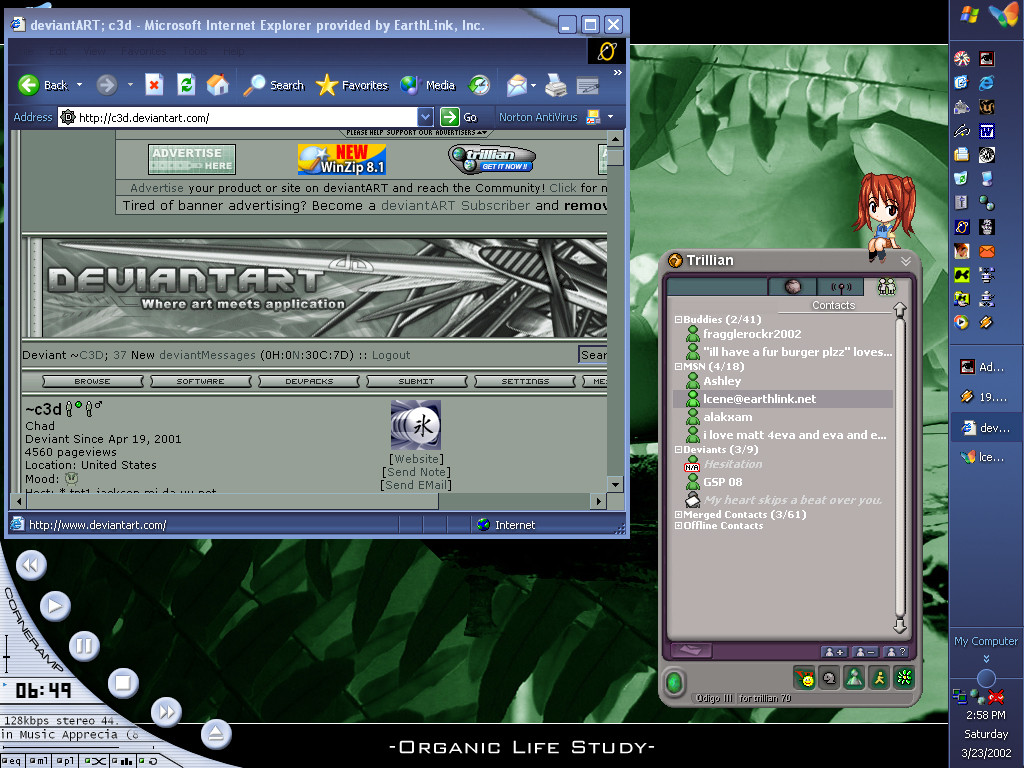Open the BROWSE menu on deviantART
This screenshot has height=768, width=1024.
pos(92,381)
